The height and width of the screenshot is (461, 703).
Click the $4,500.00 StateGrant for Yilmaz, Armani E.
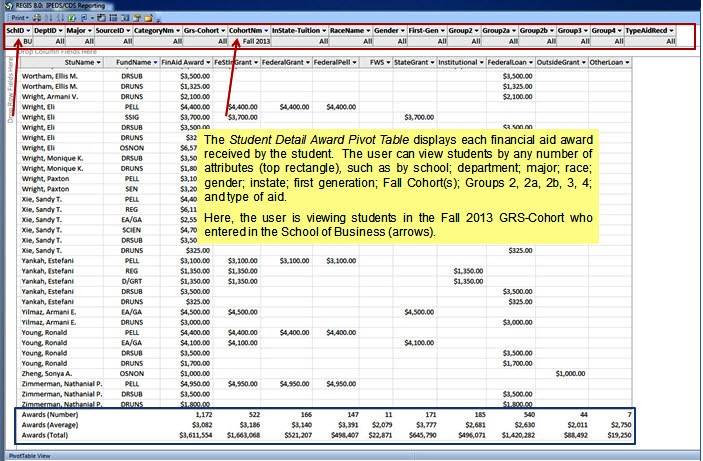pyautogui.click(x=419, y=312)
